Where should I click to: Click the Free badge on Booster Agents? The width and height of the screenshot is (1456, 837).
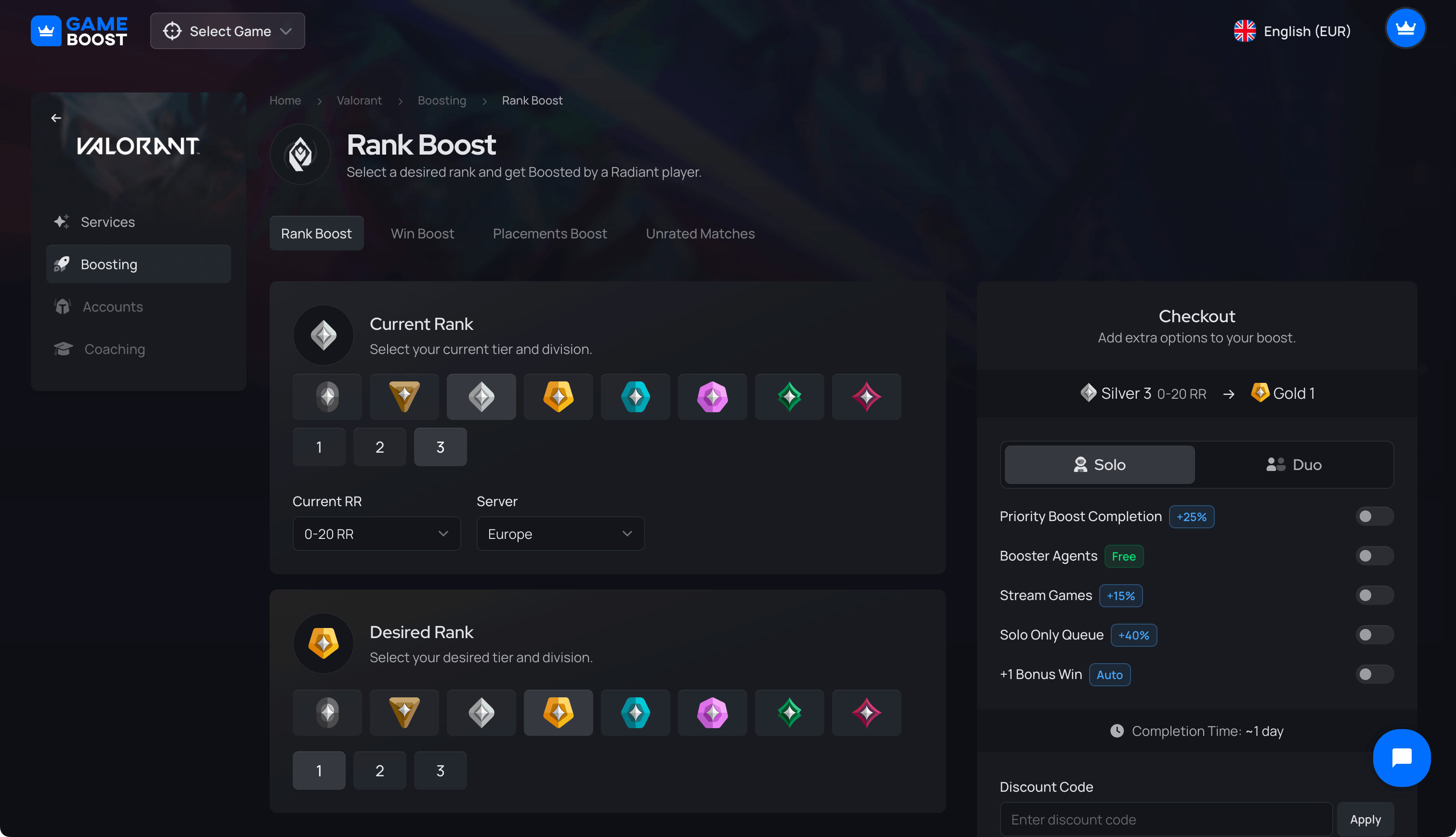pos(1123,556)
